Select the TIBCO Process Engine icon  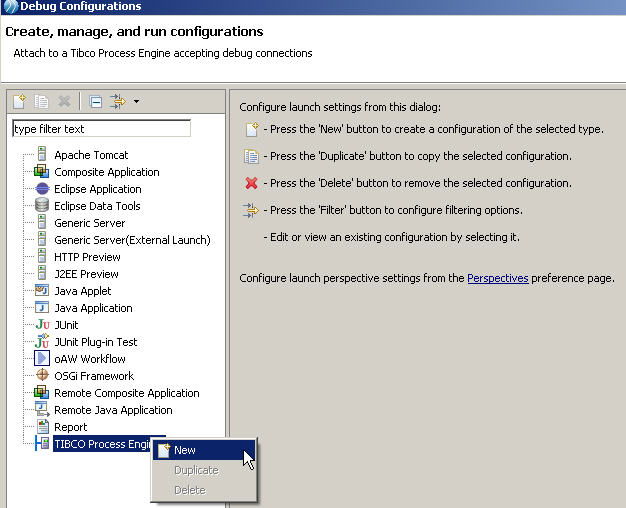click(x=42, y=443)
